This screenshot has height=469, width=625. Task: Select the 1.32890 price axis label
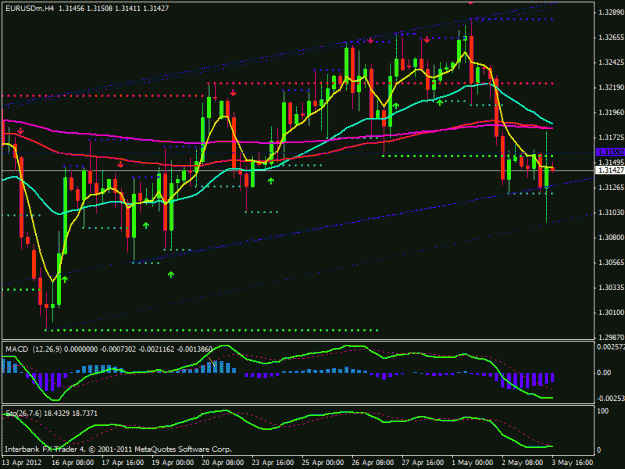tap(611, 12)
